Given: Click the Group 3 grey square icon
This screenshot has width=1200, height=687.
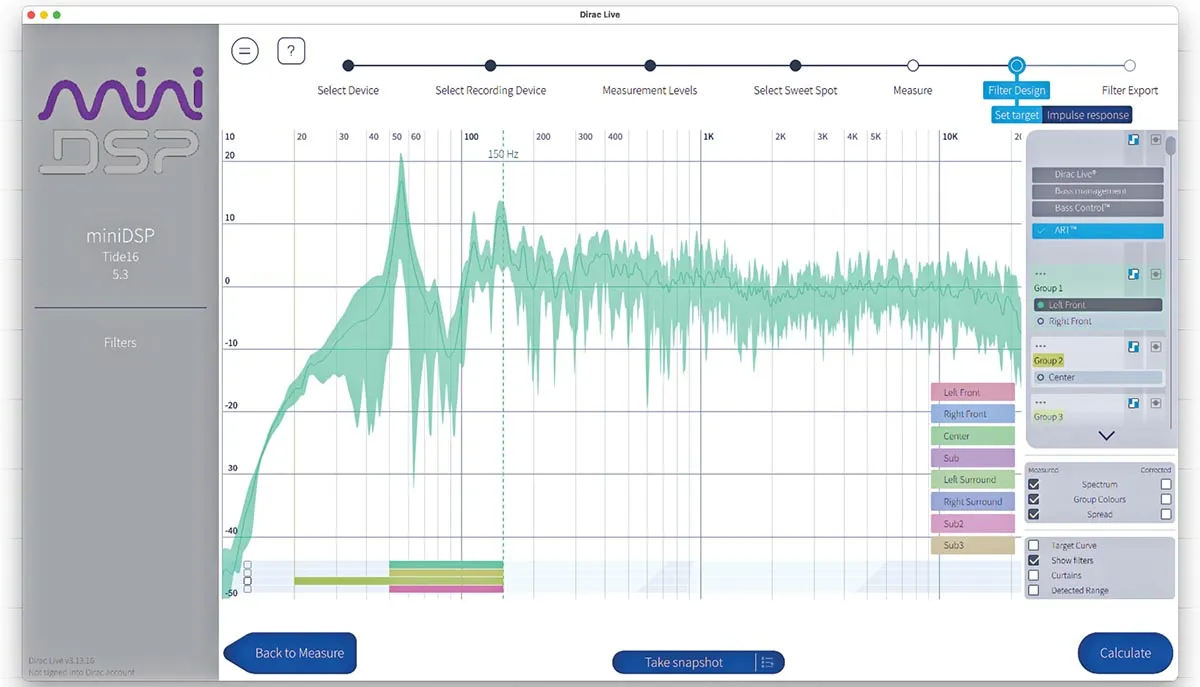Looking at the screenshot, I should click(1156, 404).
